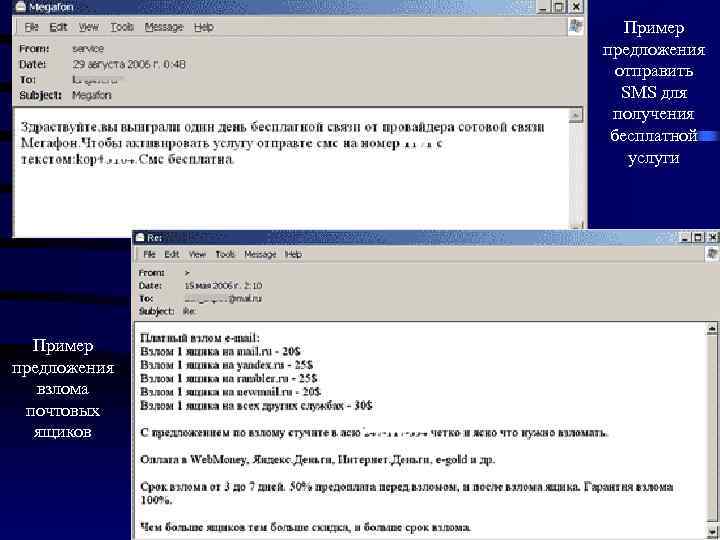Open File menu in Re: window
Screen dimensions: 720x540
(x=149, y=254)
